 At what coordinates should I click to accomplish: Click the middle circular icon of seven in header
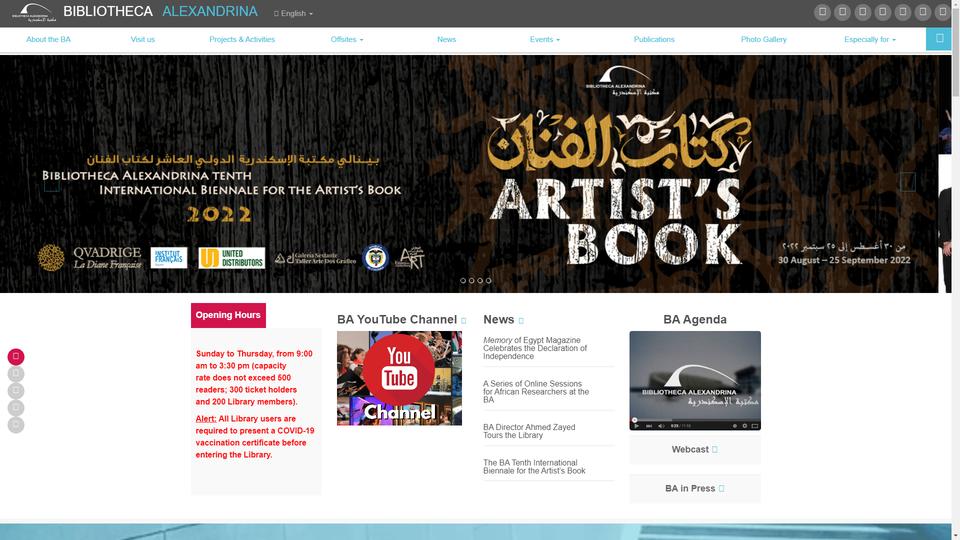[x=882, y=12]
